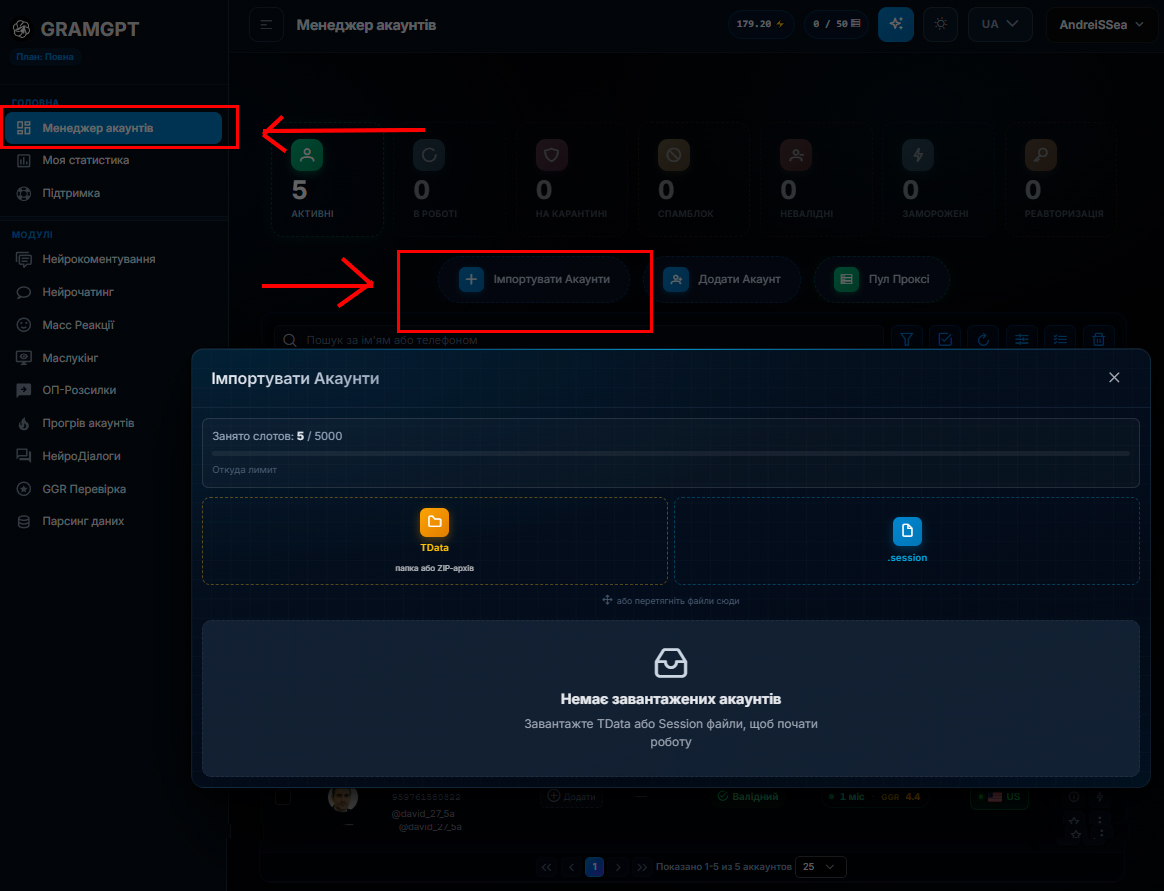This screenshot has width=1164, height=891.
Task: Click the Откуда лимит link
Action: coord(244,470)
